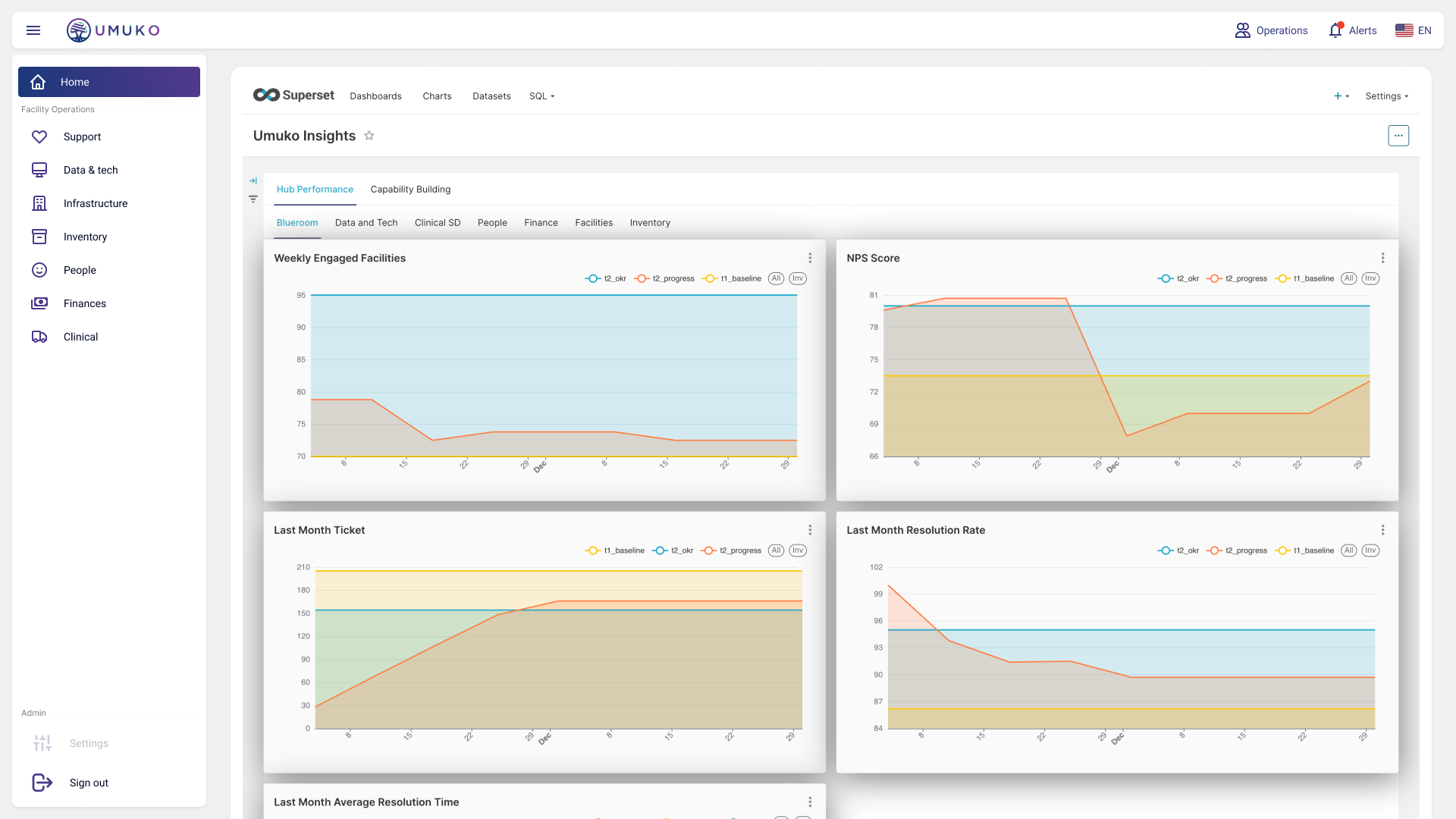Open the Weekly Engaged Facilities kebab menu
The image size is (1456, 819).
810,258
